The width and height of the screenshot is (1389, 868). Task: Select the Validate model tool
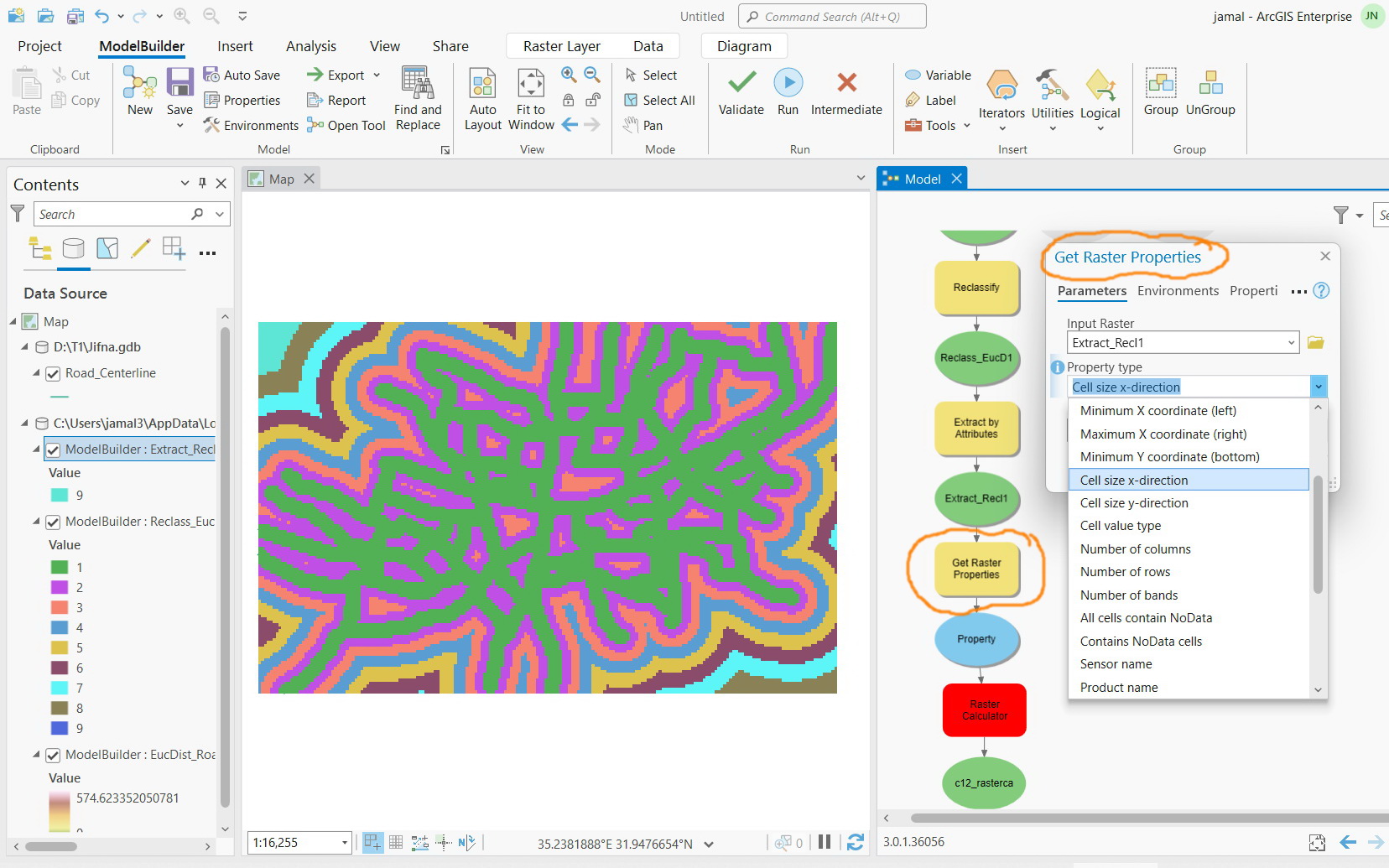tap(740, 92)
